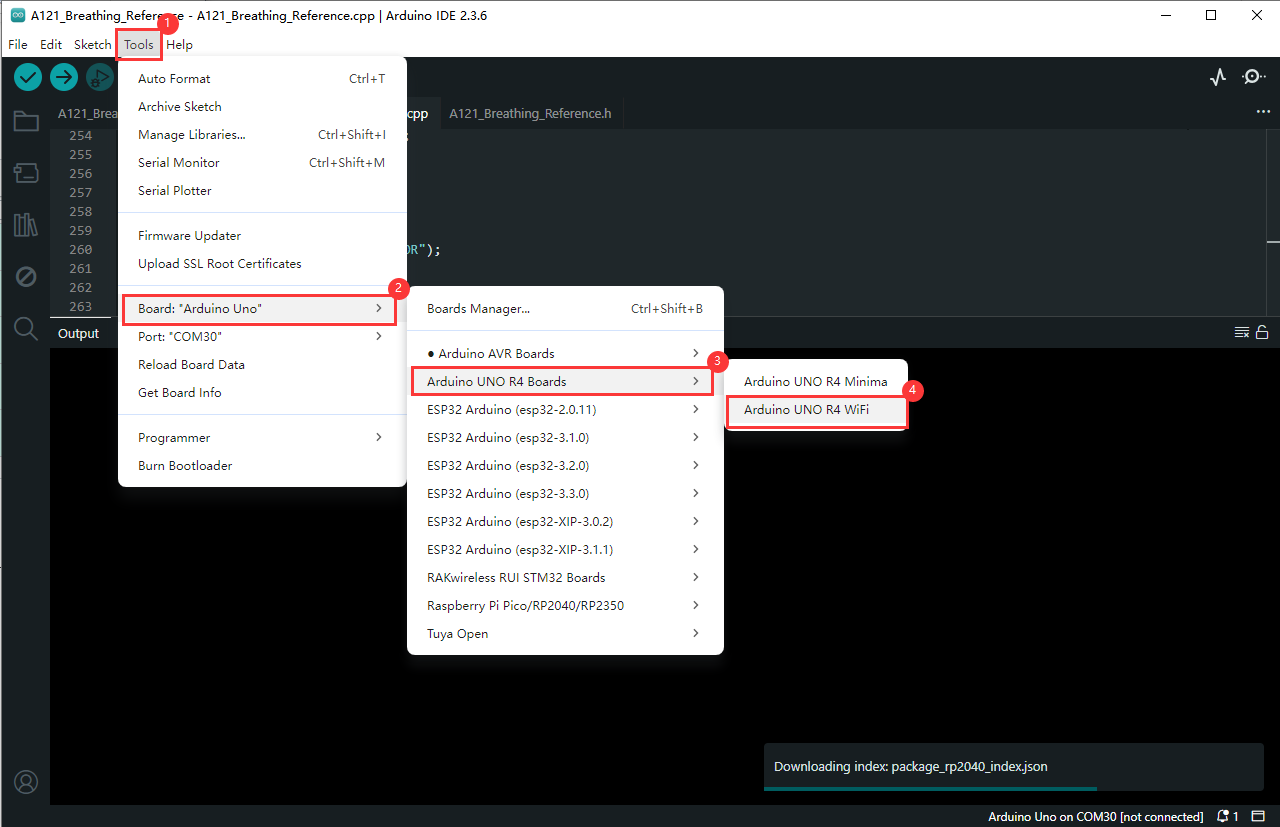Toggle the output panel lock icon

pos(1262,333)
